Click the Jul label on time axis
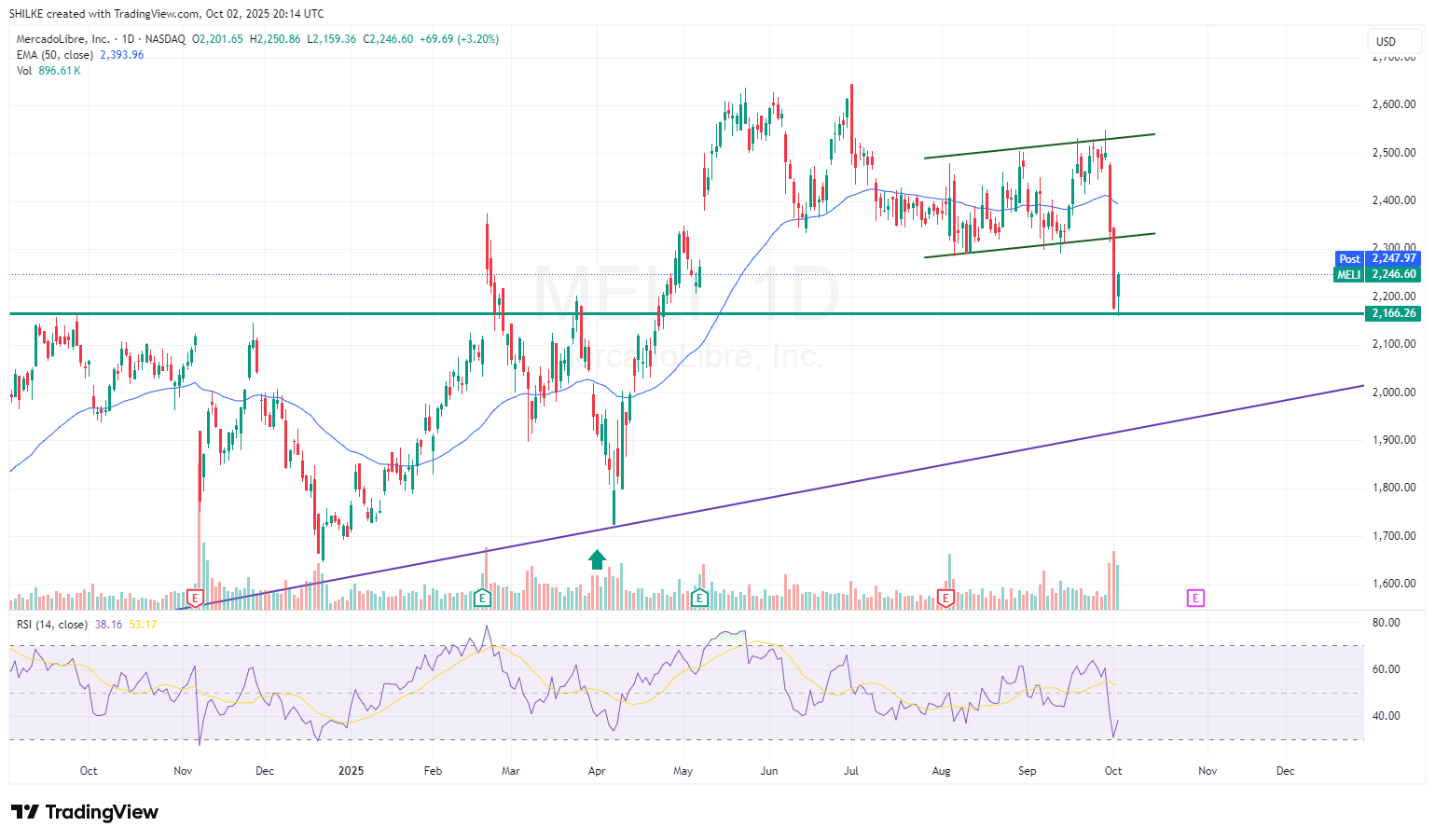Viewport: 1435px width, 840px height. [851, 771]
